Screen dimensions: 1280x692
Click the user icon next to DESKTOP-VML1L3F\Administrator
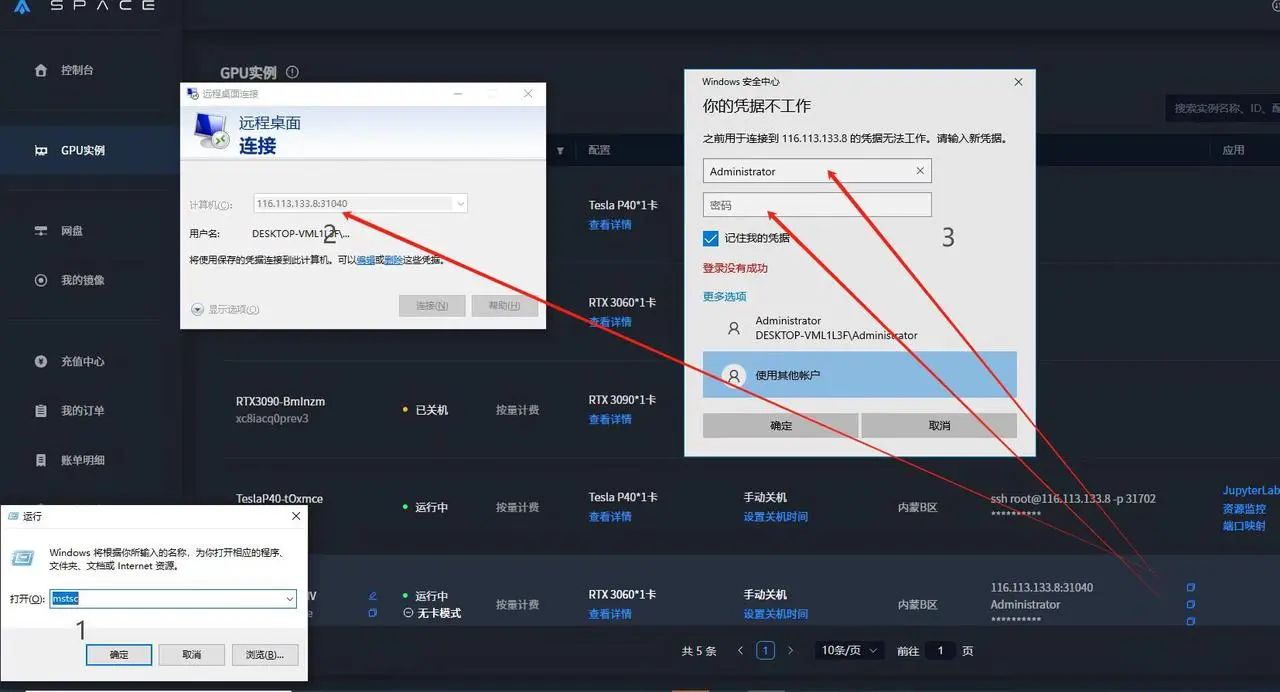pos(734,328)
